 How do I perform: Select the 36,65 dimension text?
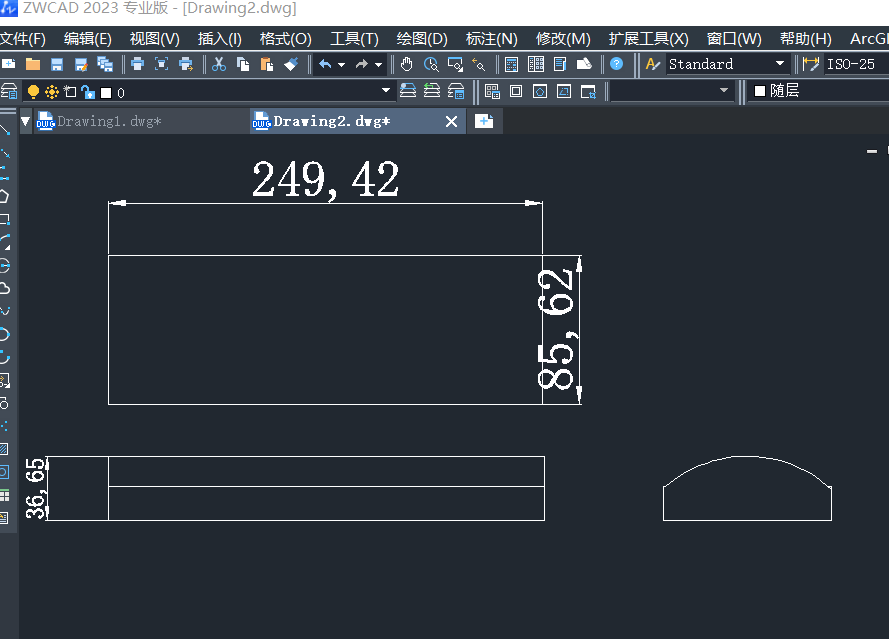[35, 488]
